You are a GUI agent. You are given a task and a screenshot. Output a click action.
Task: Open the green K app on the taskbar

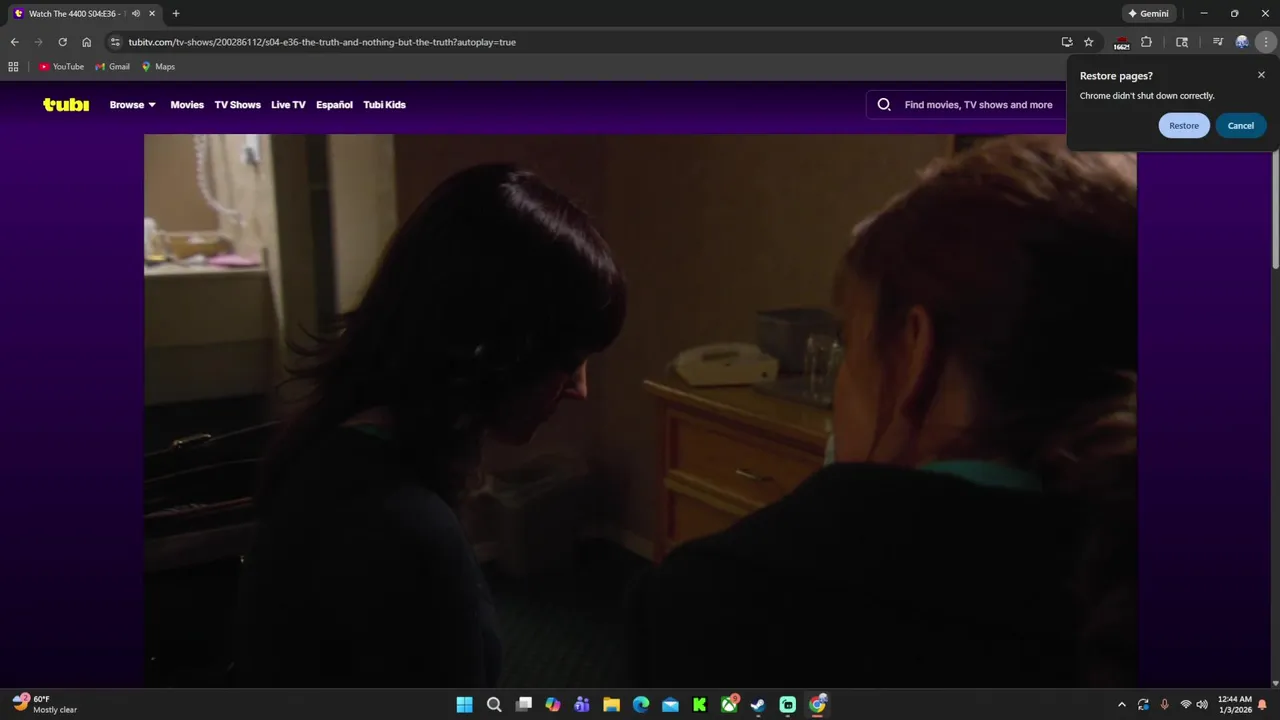pyautogui.click(x=700, y=705)
